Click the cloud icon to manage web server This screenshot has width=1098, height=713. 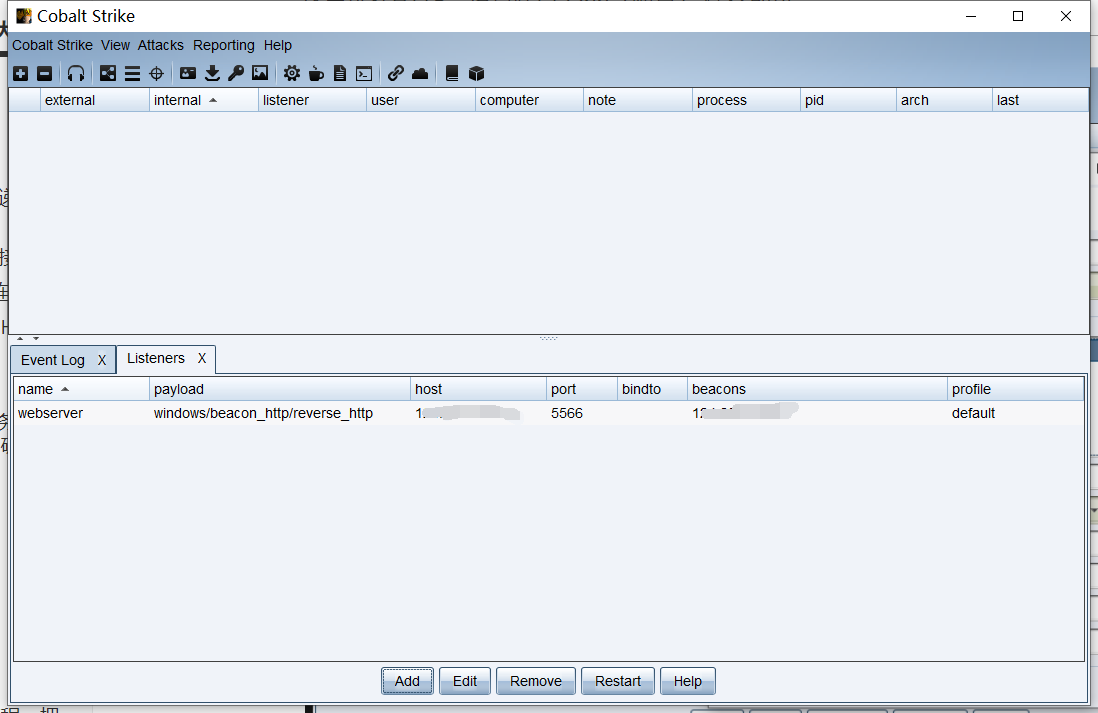click(420, 74)
